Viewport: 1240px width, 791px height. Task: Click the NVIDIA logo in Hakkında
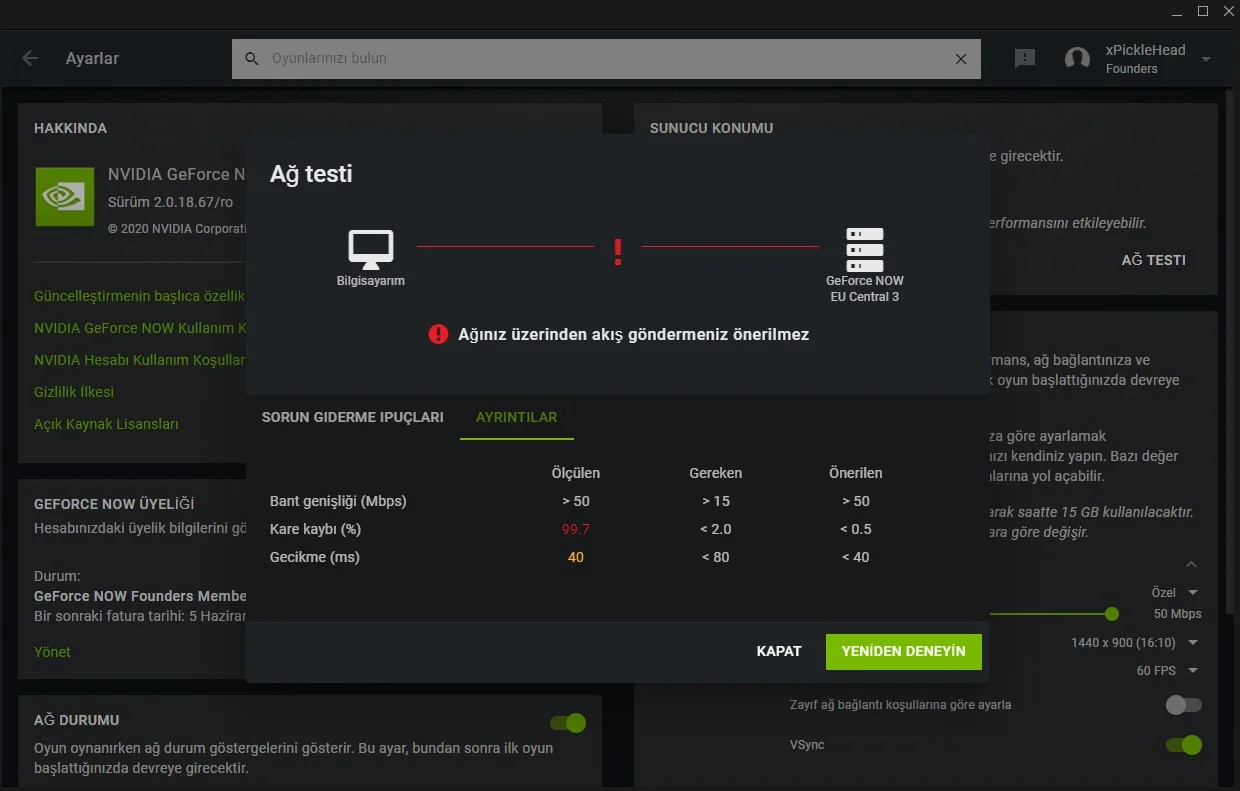[x=65, y=196]
